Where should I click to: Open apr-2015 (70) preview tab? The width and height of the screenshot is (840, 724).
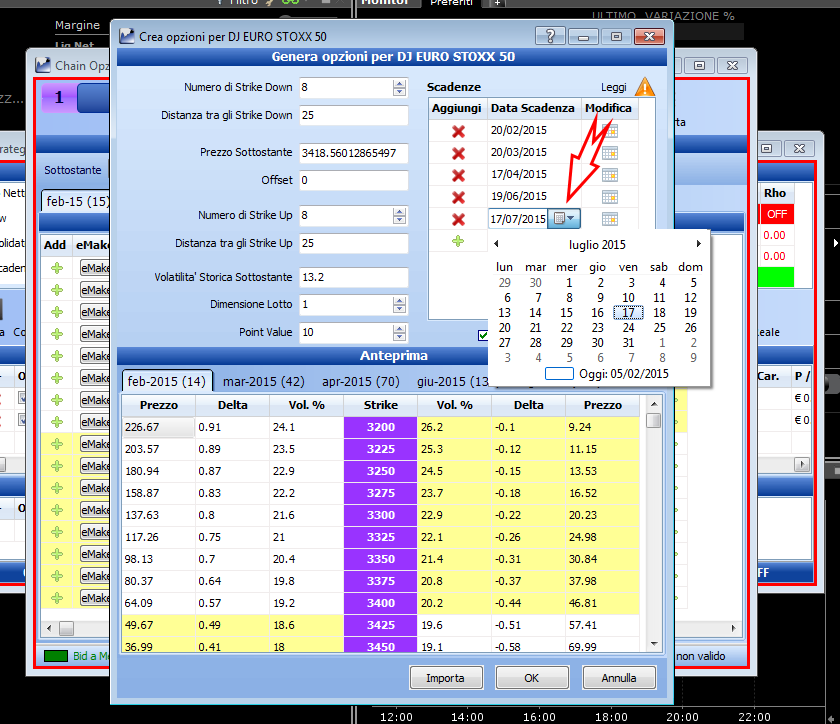coord(361,382)
